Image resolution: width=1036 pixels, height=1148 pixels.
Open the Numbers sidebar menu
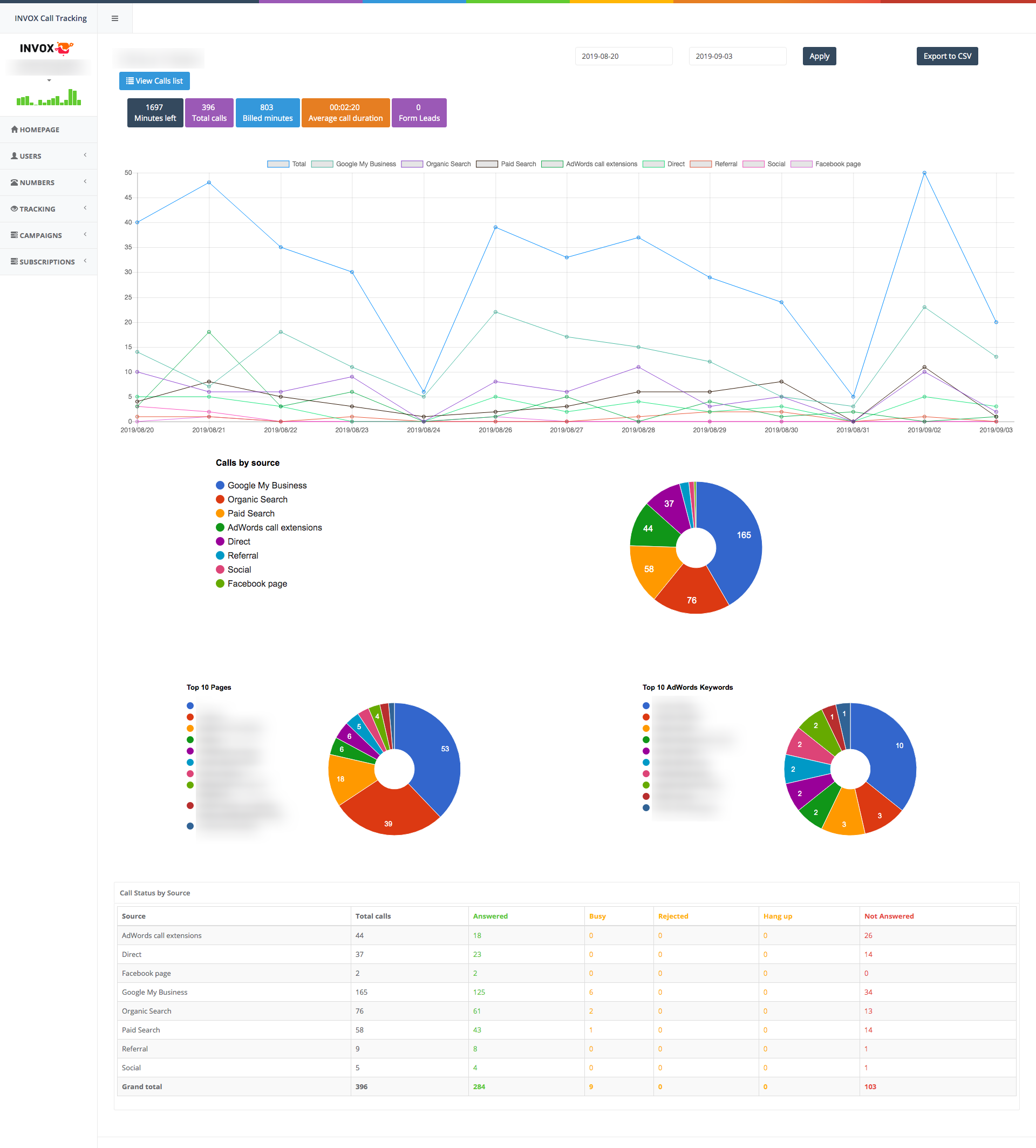(x=37, y=183)
